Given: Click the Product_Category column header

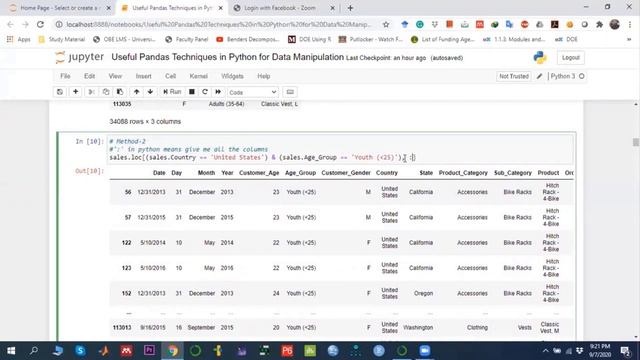Looking at the screenshot, I should [x=463, y=173].
